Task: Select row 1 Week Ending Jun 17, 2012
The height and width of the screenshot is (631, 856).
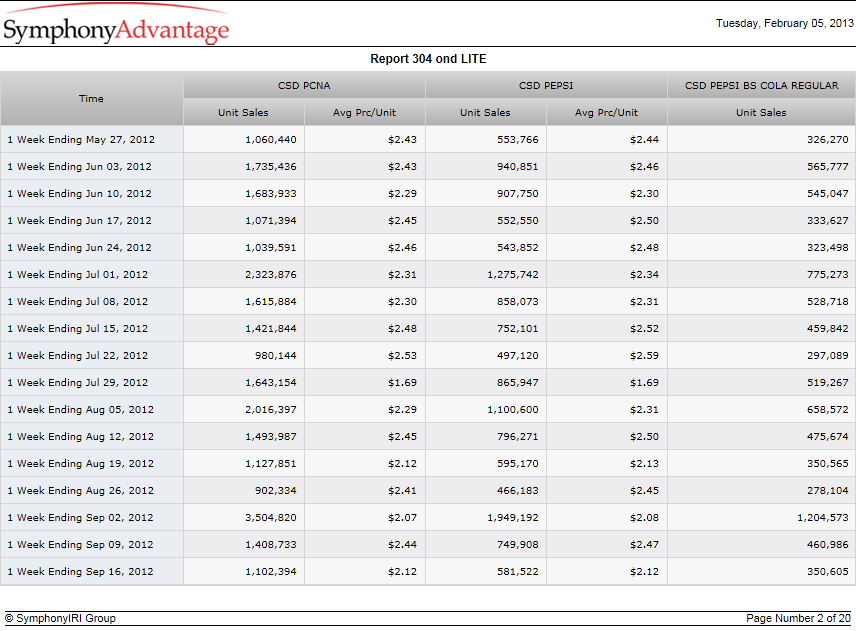Action: (x=428, y=221)
